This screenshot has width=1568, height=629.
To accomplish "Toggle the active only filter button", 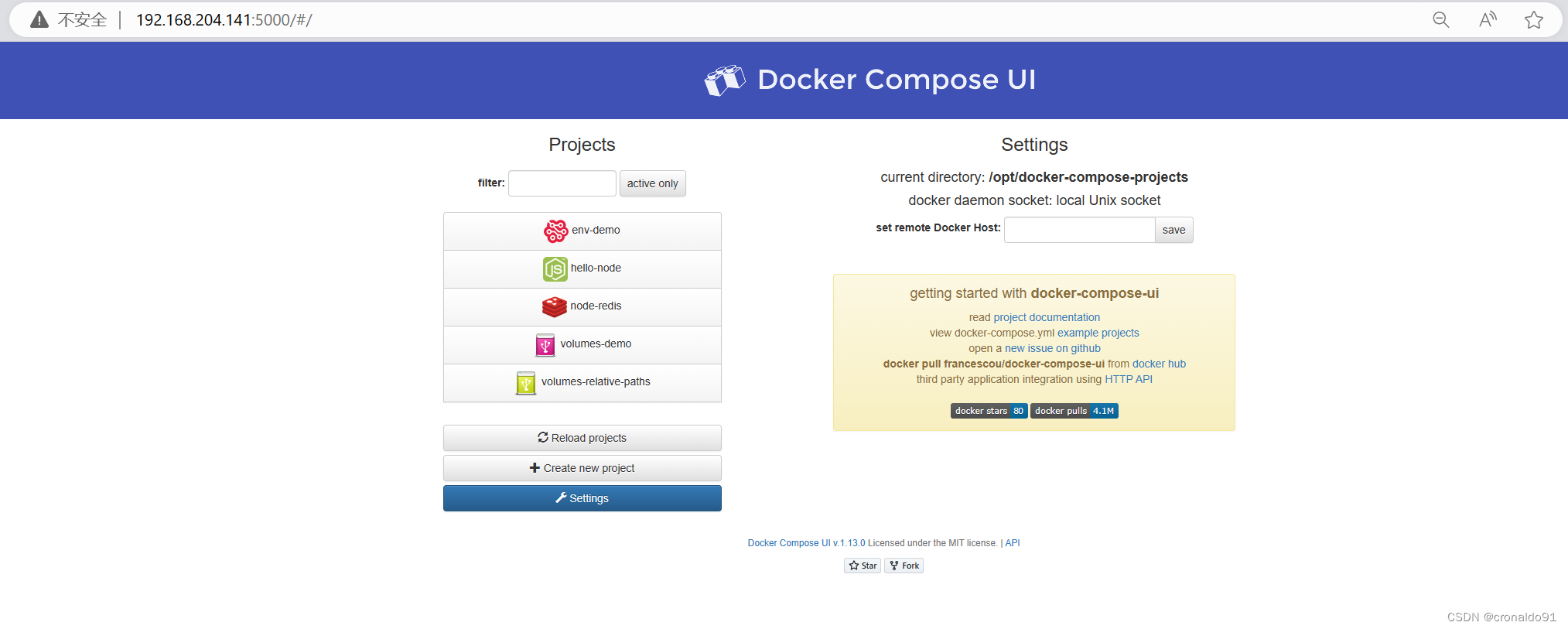I will [652, 183].
